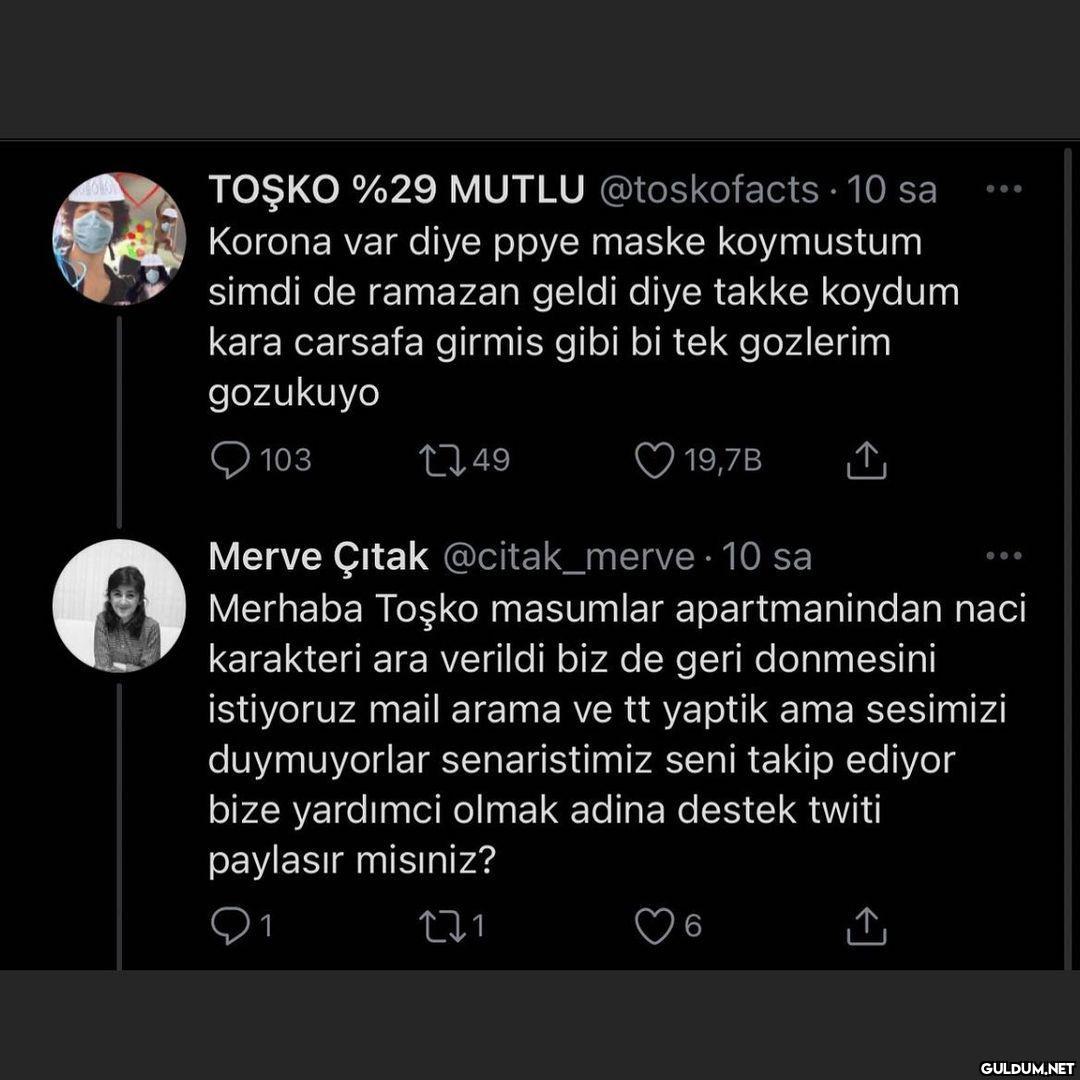Open more options on the TOŞKO tweet
1080x1080 pixels.
pos(1003,188)
